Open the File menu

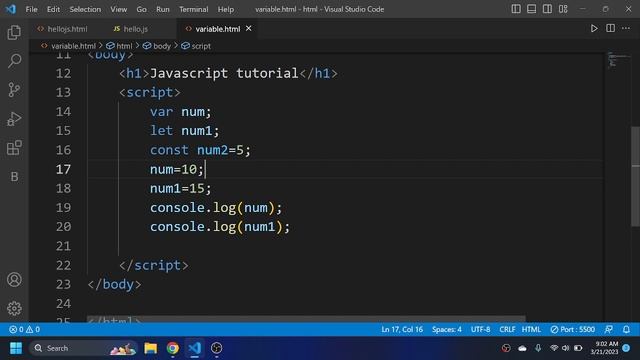(x=31, y=9)
